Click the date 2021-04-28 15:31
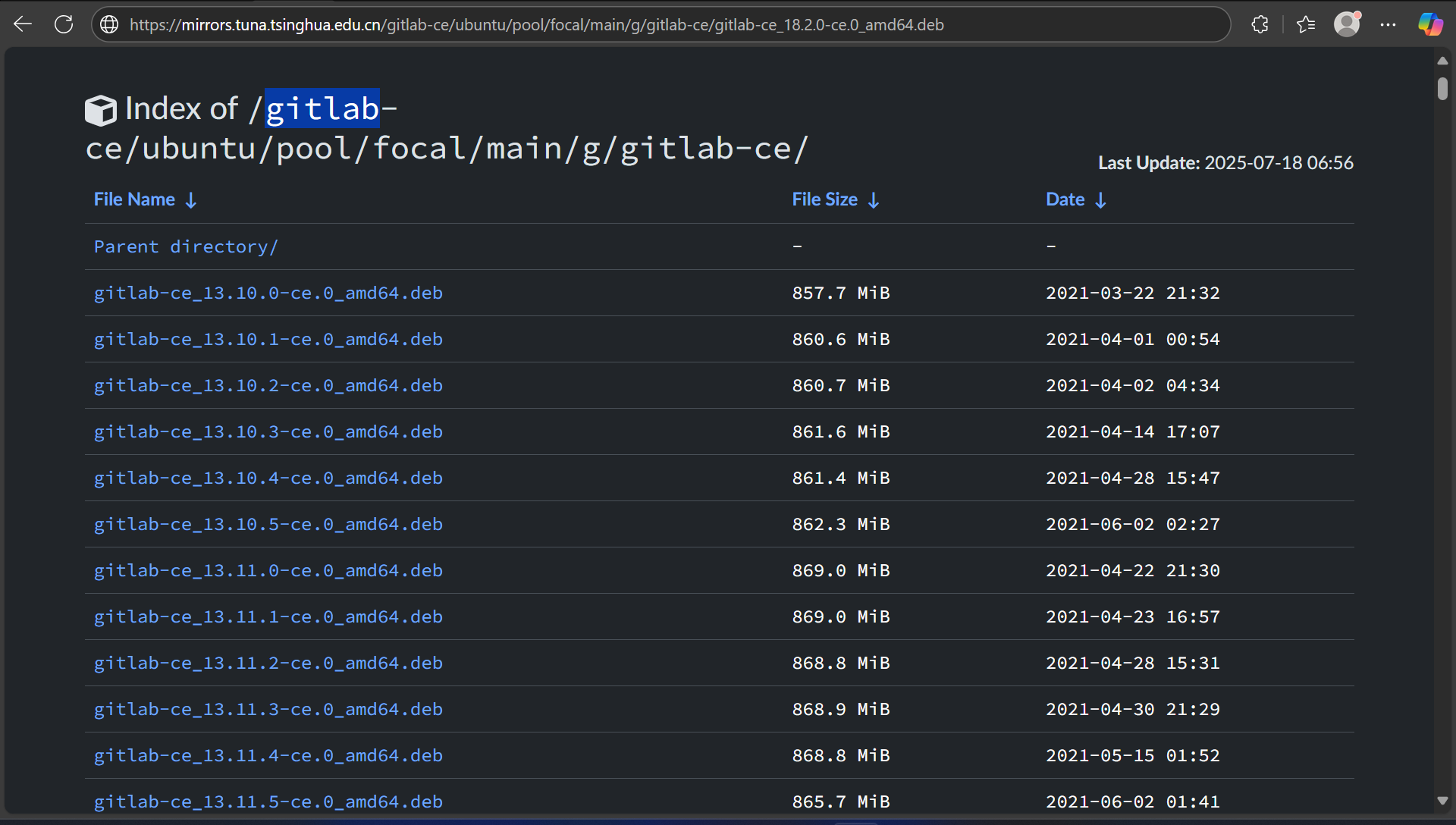The image size is (1456, 825). [x=1133, y=663]
